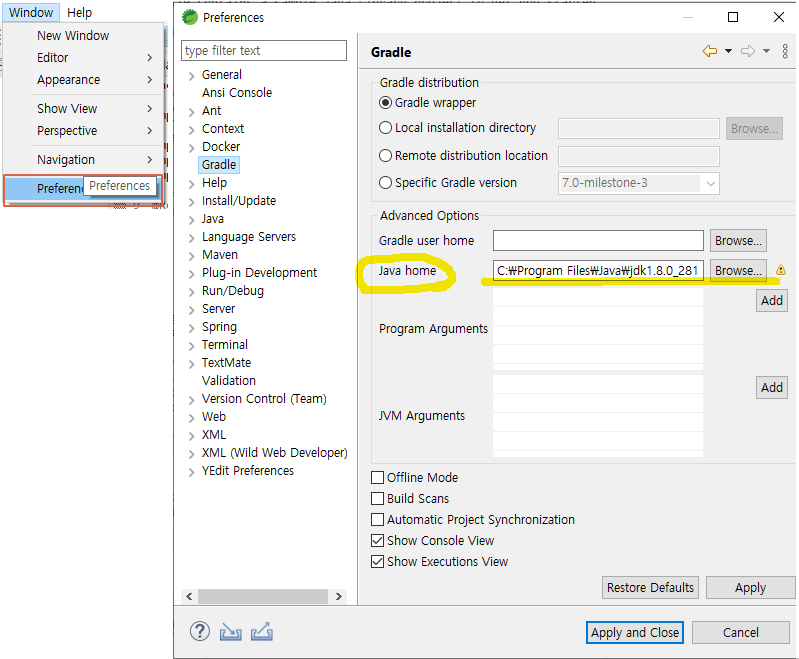Browse for Java home directory

(x=738, y=271)
